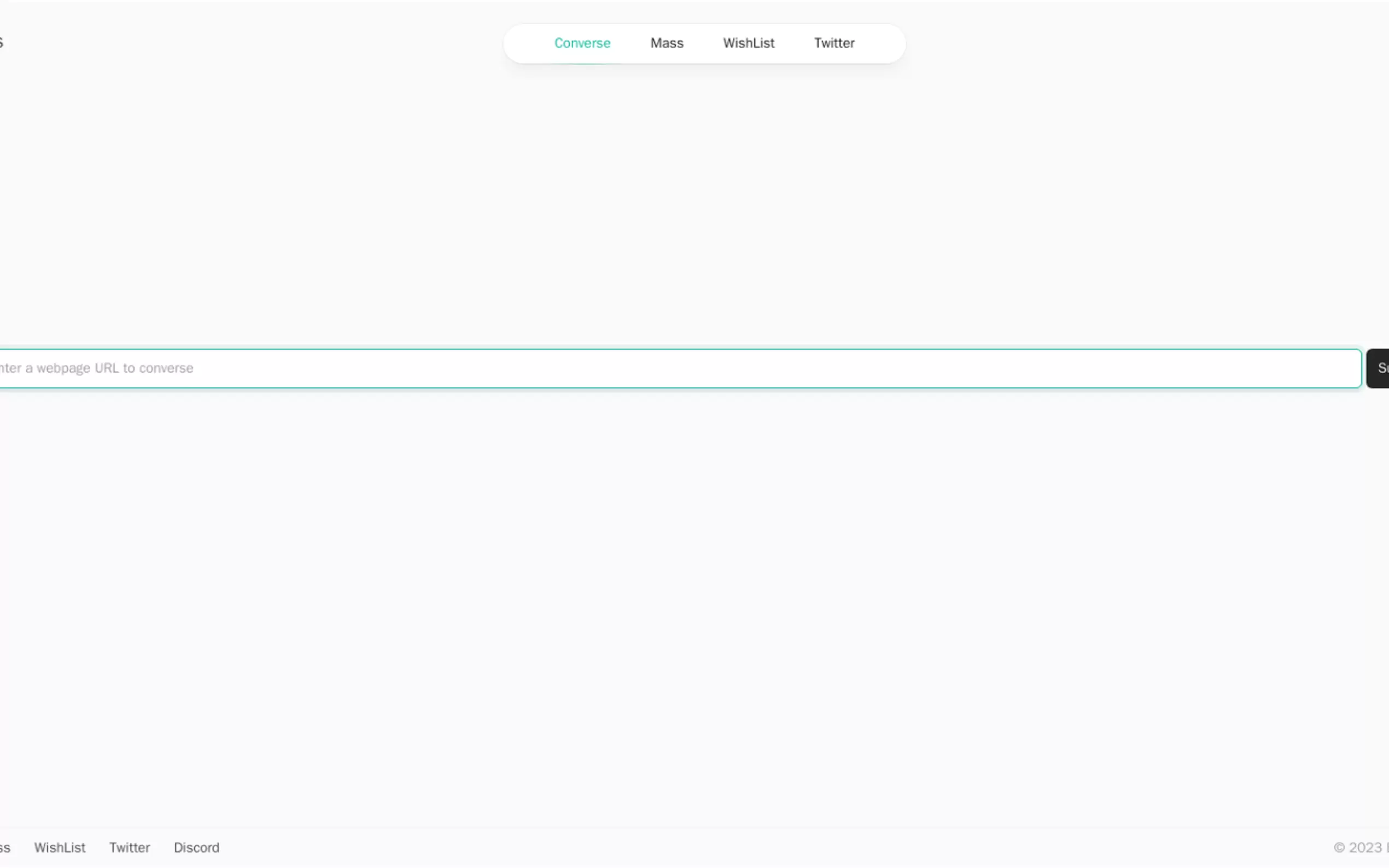Open the Discord link in the footer
The width and height of the screenshot is (1389, 868).
click(196, 847)
